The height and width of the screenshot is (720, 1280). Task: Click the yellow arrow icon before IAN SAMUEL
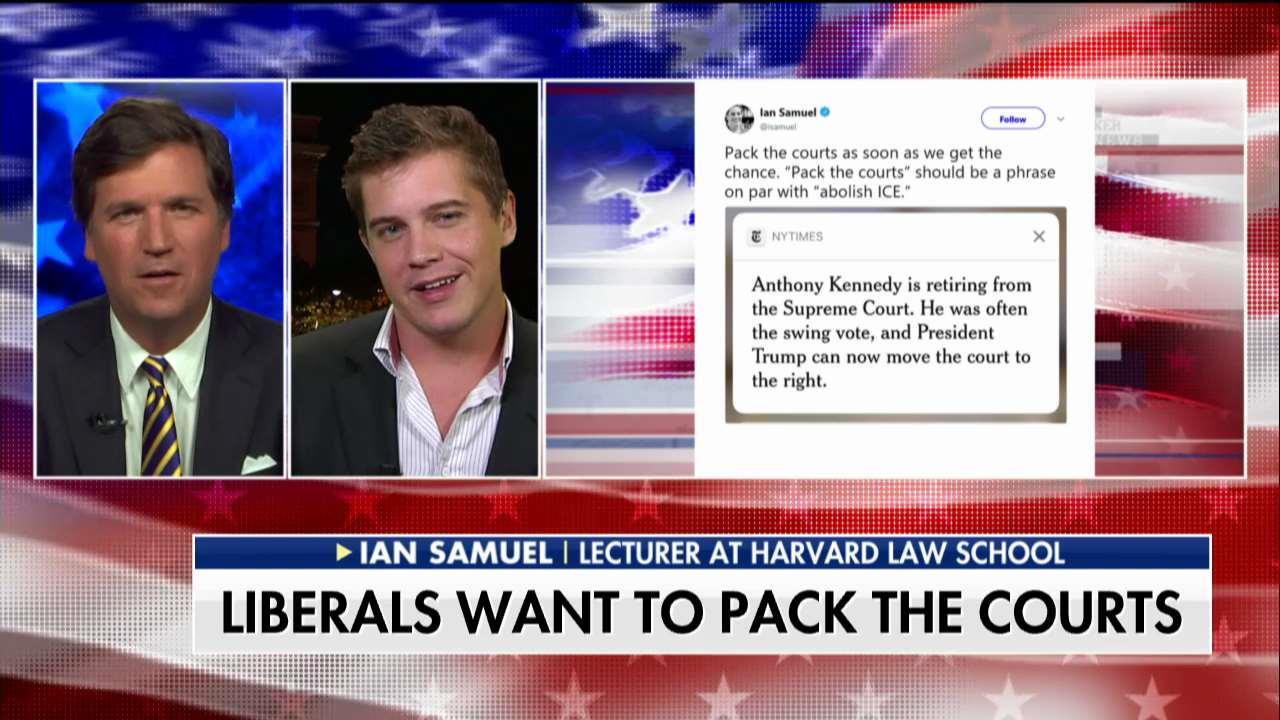click(x=343, y=552)
